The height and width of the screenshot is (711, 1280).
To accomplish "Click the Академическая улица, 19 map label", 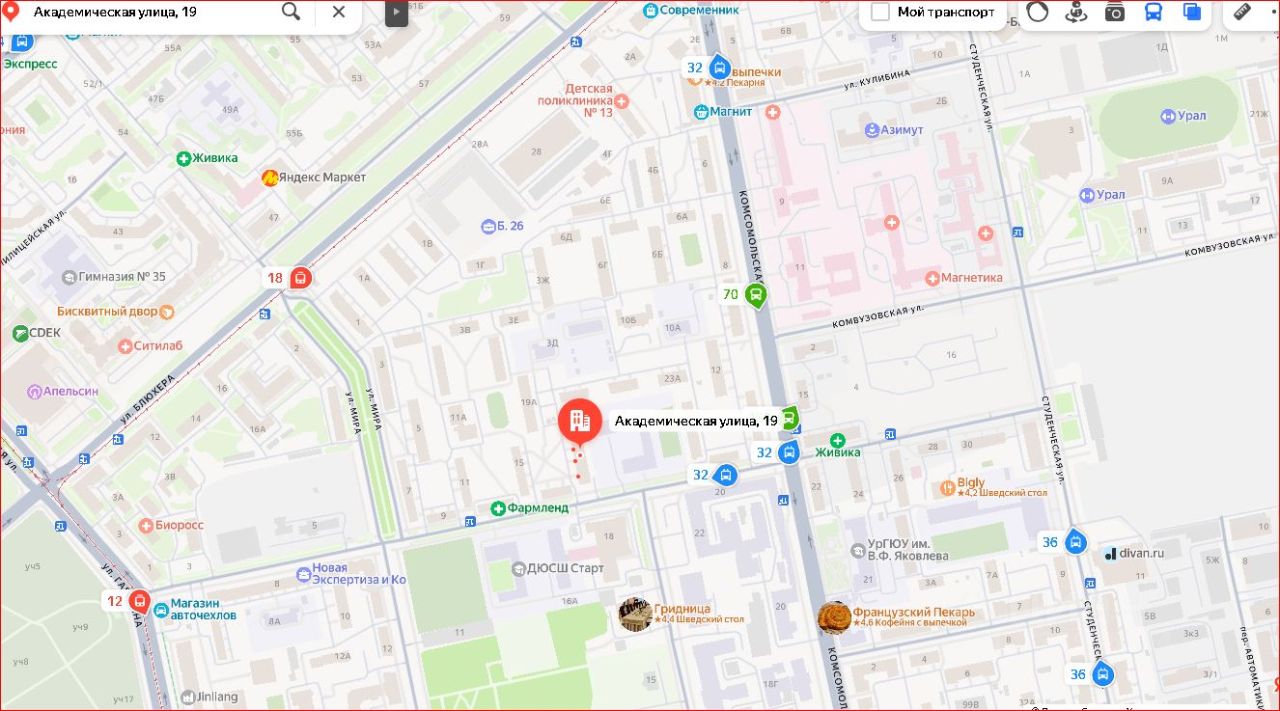I will click(x=695, y=421).
